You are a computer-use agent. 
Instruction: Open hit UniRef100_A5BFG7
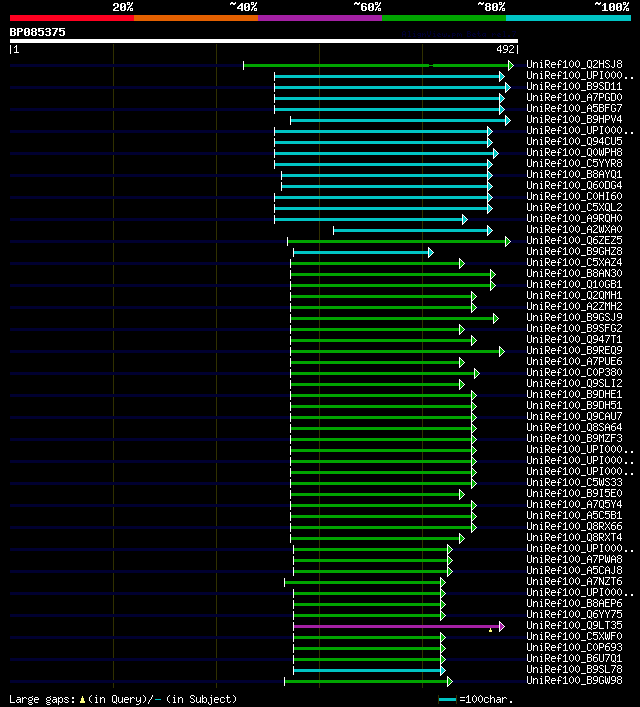pos(574,109)
